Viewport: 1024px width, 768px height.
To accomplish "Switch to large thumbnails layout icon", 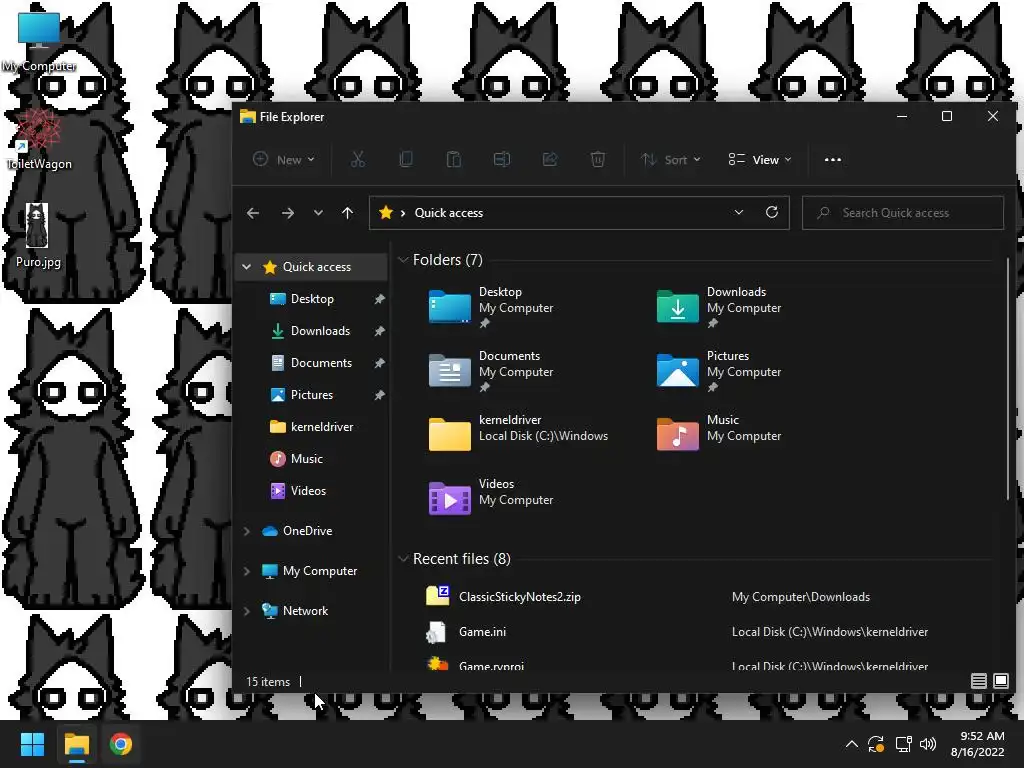I will pos(1000,681).
